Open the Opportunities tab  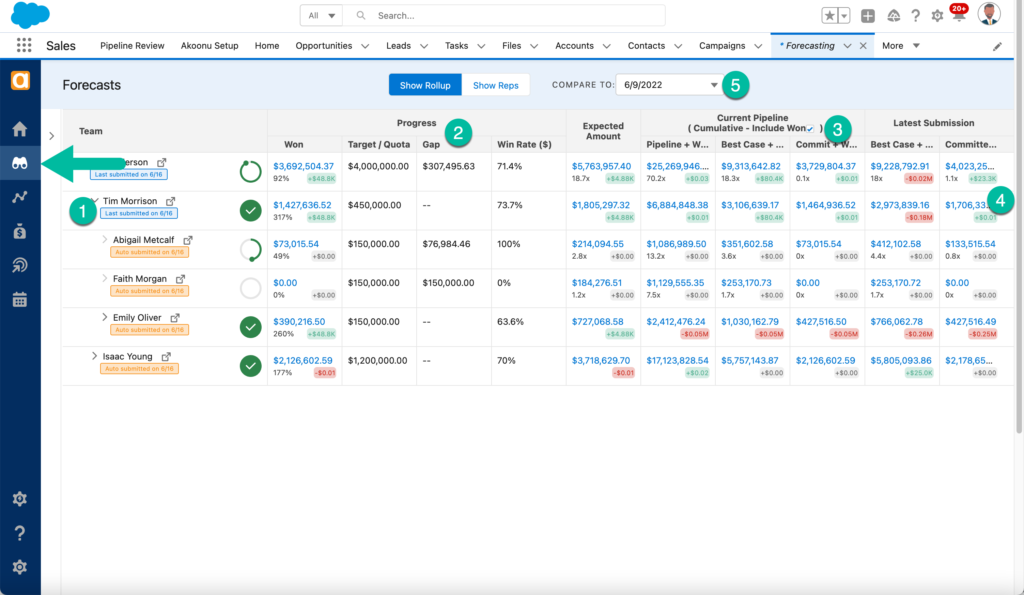323,46
